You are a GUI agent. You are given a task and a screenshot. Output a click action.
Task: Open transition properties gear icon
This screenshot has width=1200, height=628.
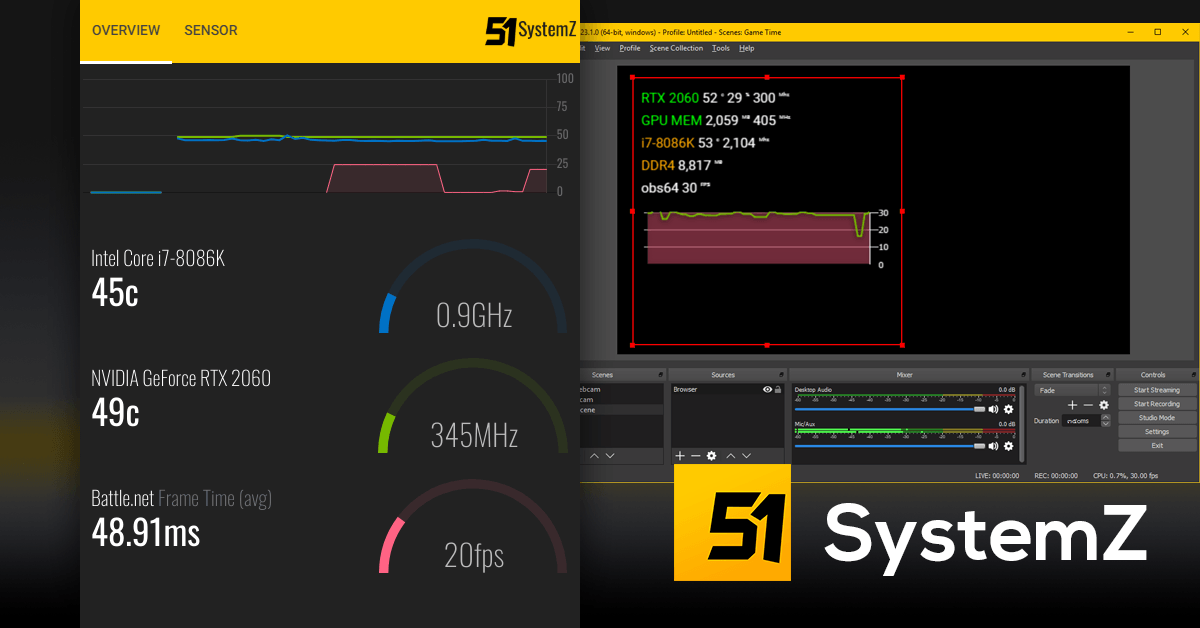click(1104, 405)
